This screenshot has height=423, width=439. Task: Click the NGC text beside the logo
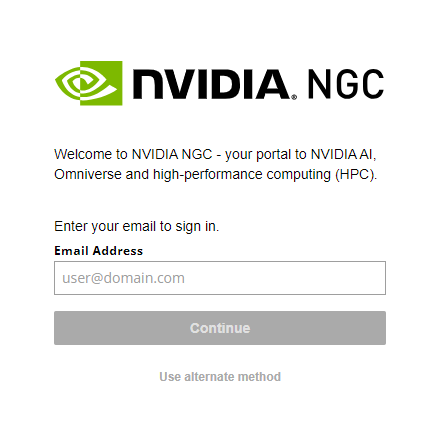tap(346, 84)
